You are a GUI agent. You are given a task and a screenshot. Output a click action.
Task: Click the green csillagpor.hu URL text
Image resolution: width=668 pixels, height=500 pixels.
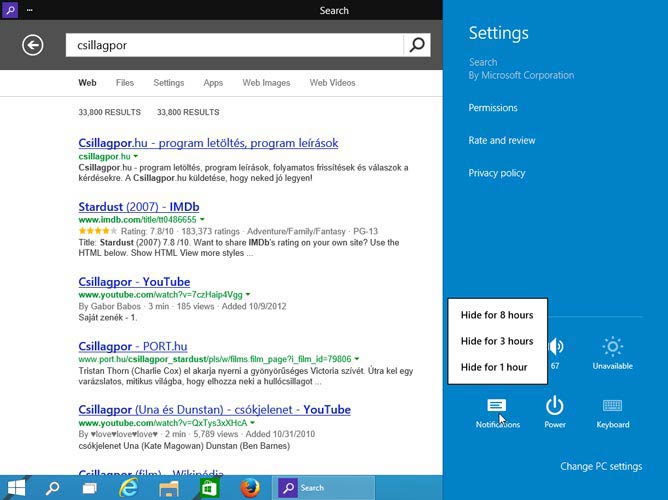(x=104, y=156)
